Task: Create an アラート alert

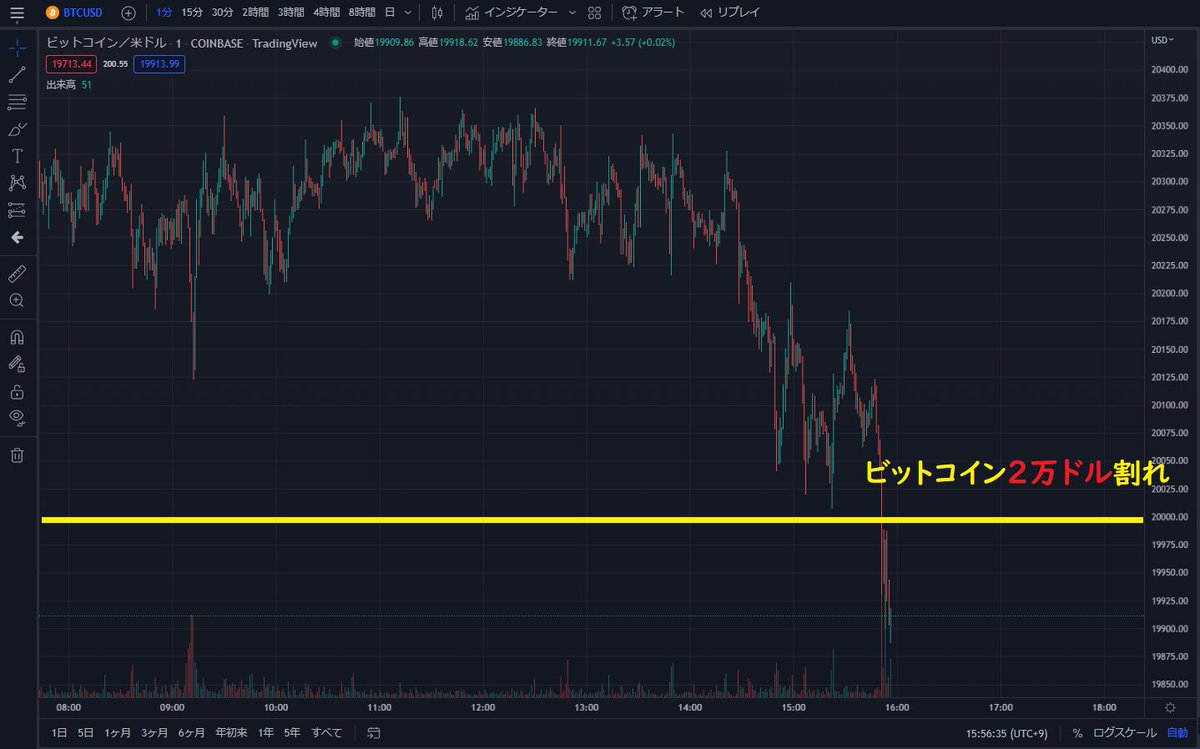Action: tap(653, 13)
